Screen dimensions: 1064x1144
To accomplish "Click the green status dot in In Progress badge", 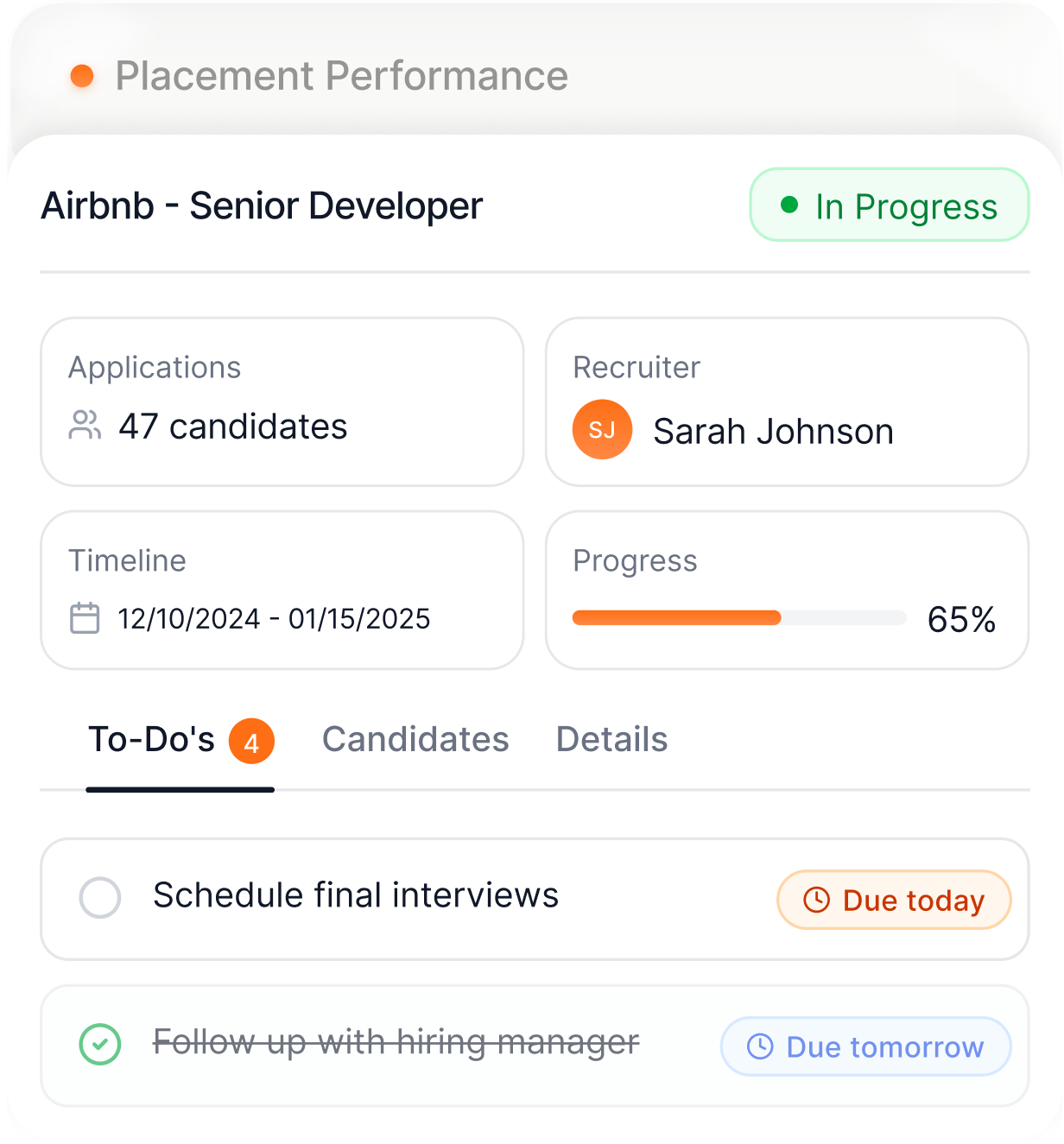I will (788, 205).
